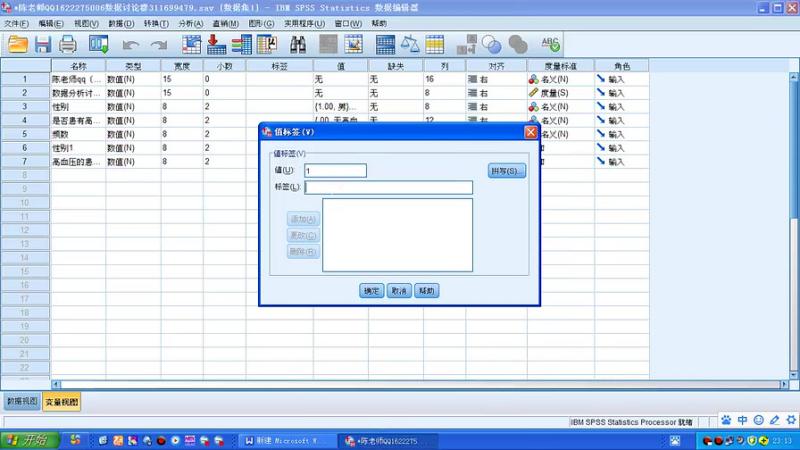Use variable sets overlapping circles icon

(x=491, y=45)
